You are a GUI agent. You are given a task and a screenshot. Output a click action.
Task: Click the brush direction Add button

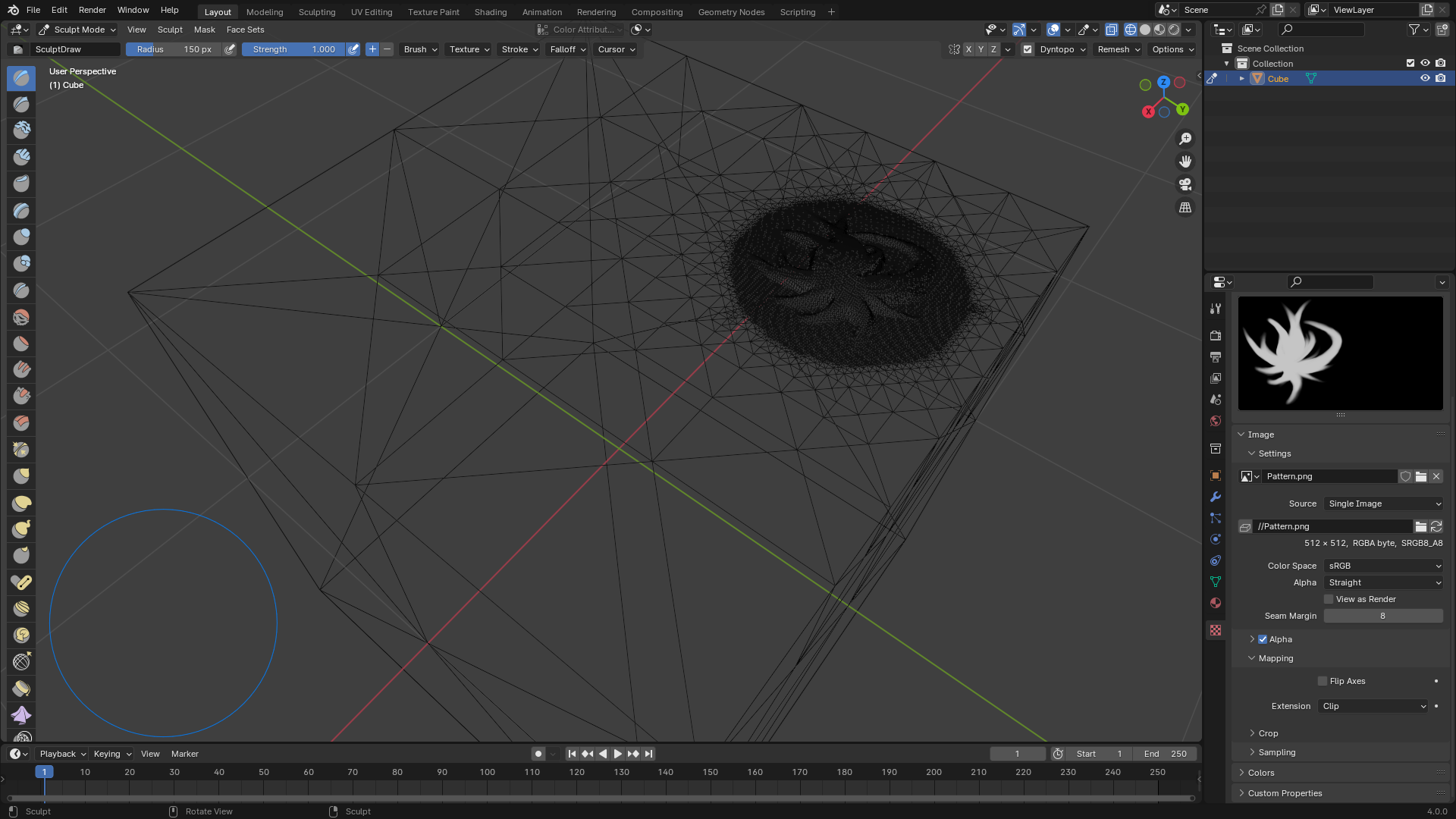tap(372, 49)
